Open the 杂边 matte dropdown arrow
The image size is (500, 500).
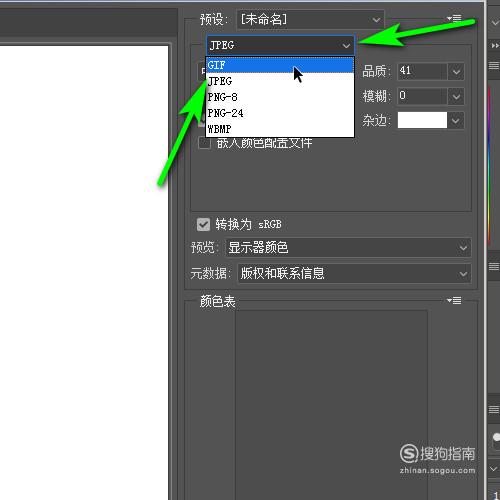(x=456, y=120)
